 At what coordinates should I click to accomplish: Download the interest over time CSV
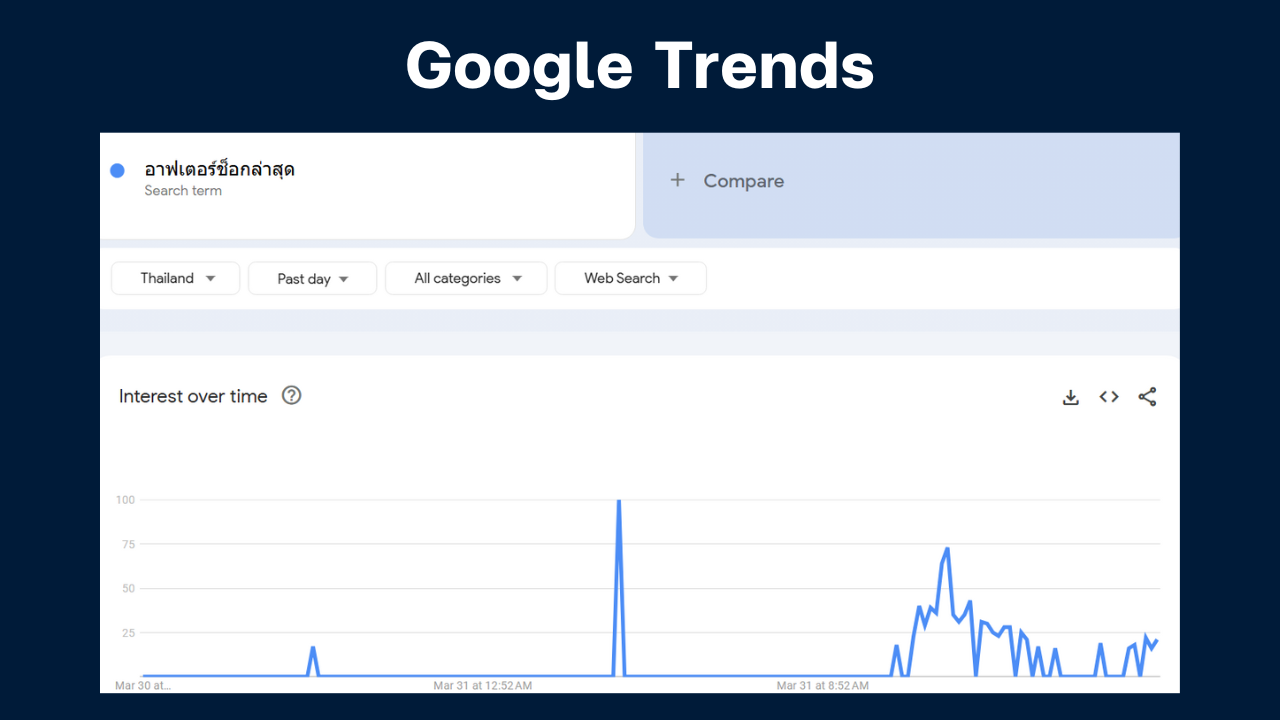[1070, 397]
